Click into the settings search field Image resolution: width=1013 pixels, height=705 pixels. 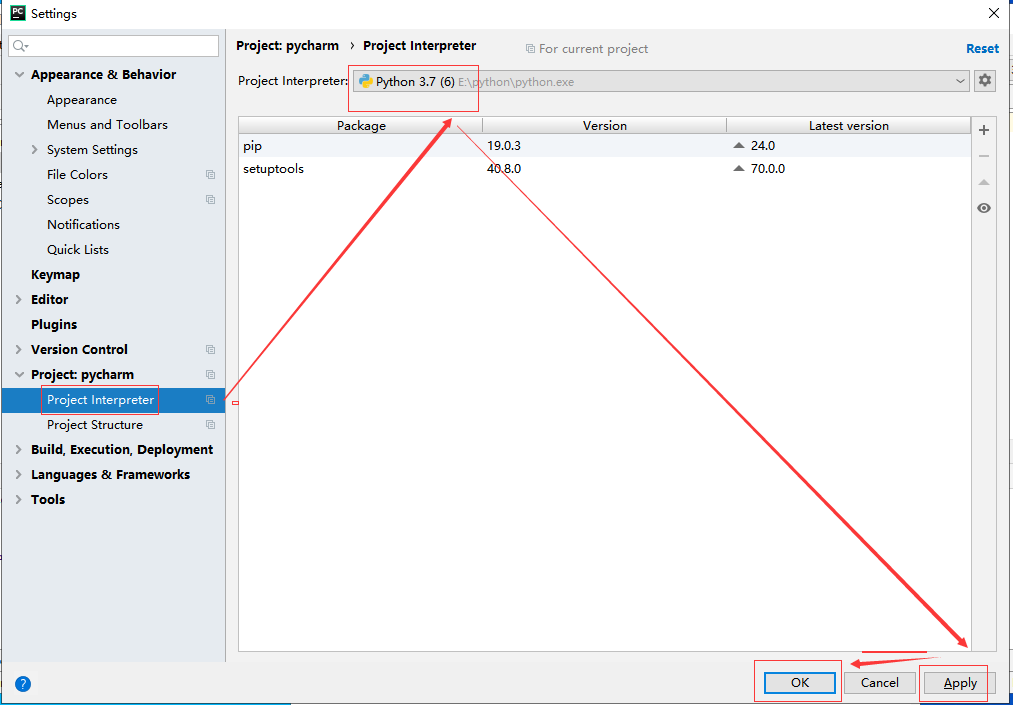coord(114,46)
